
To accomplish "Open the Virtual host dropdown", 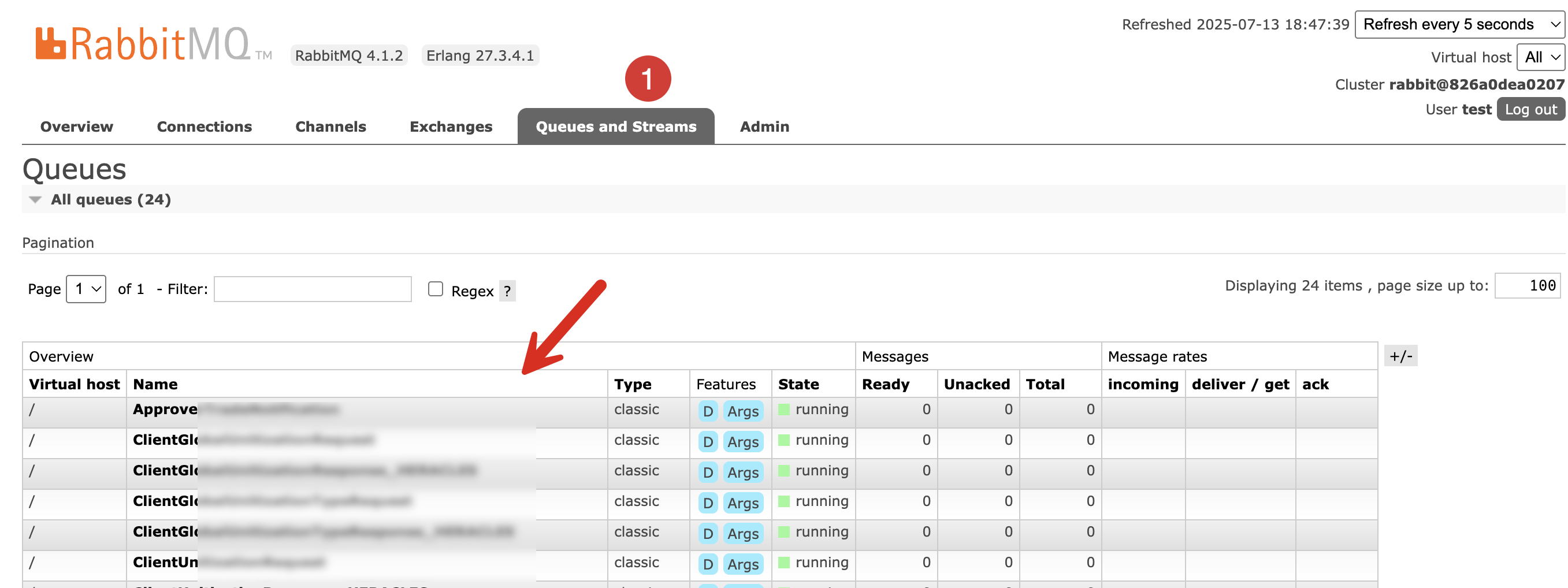I will pos(1540,57).
